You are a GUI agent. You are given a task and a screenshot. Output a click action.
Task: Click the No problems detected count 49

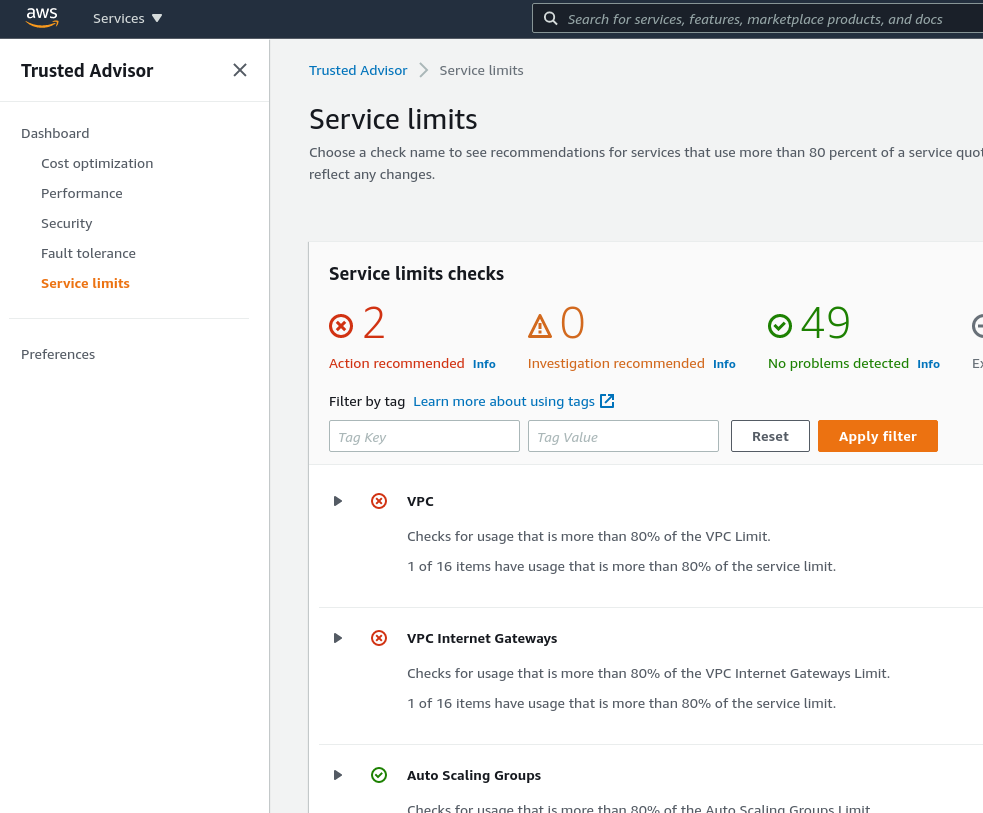(825, 323)
